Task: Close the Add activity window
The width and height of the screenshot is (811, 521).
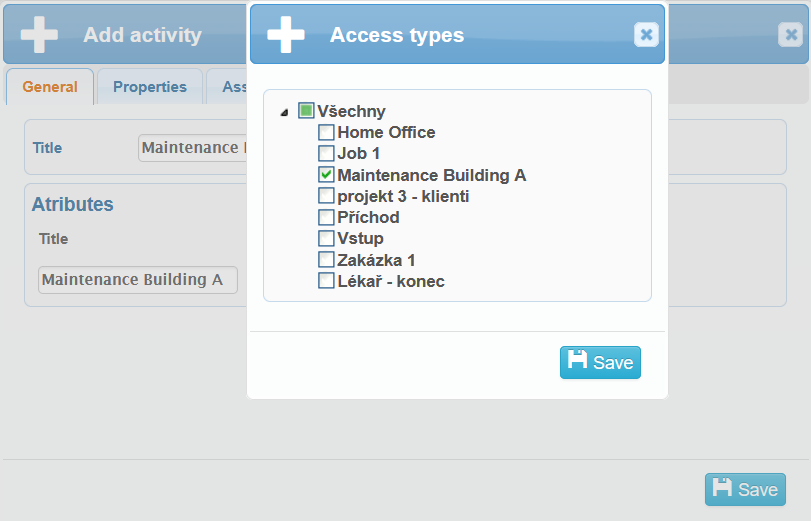Action: click(x=790, y=35)
